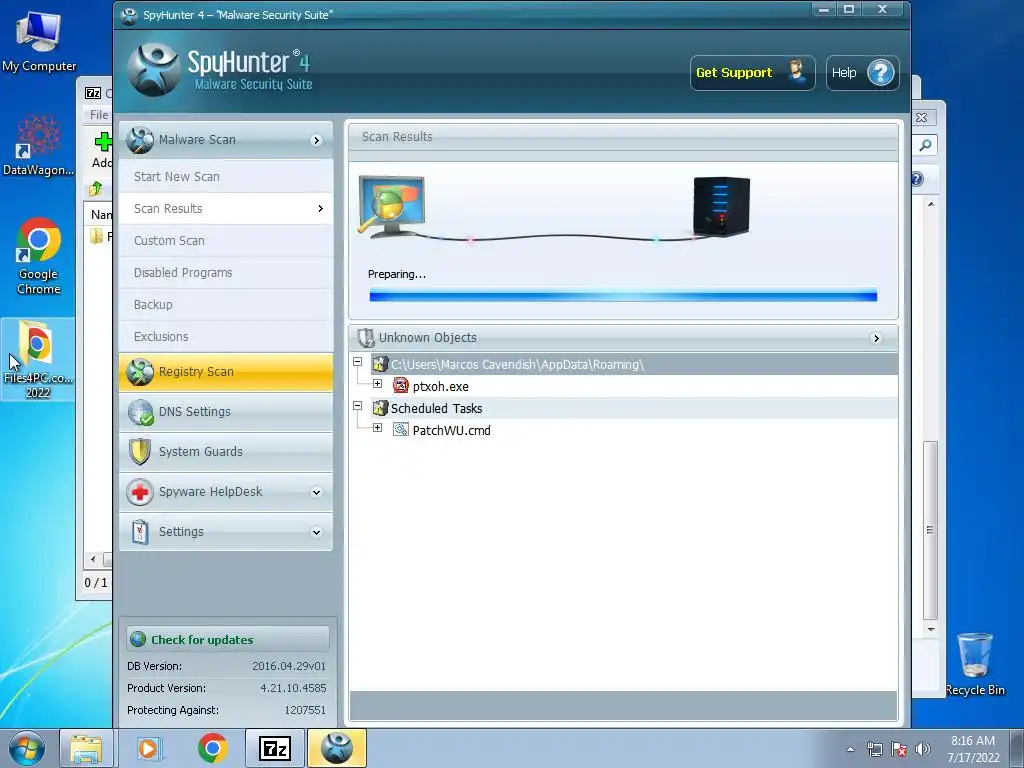Viewport: 1024px width, 768px height.
Task: Expand the PatchWU.cmd entry
Action: point(377,428)
